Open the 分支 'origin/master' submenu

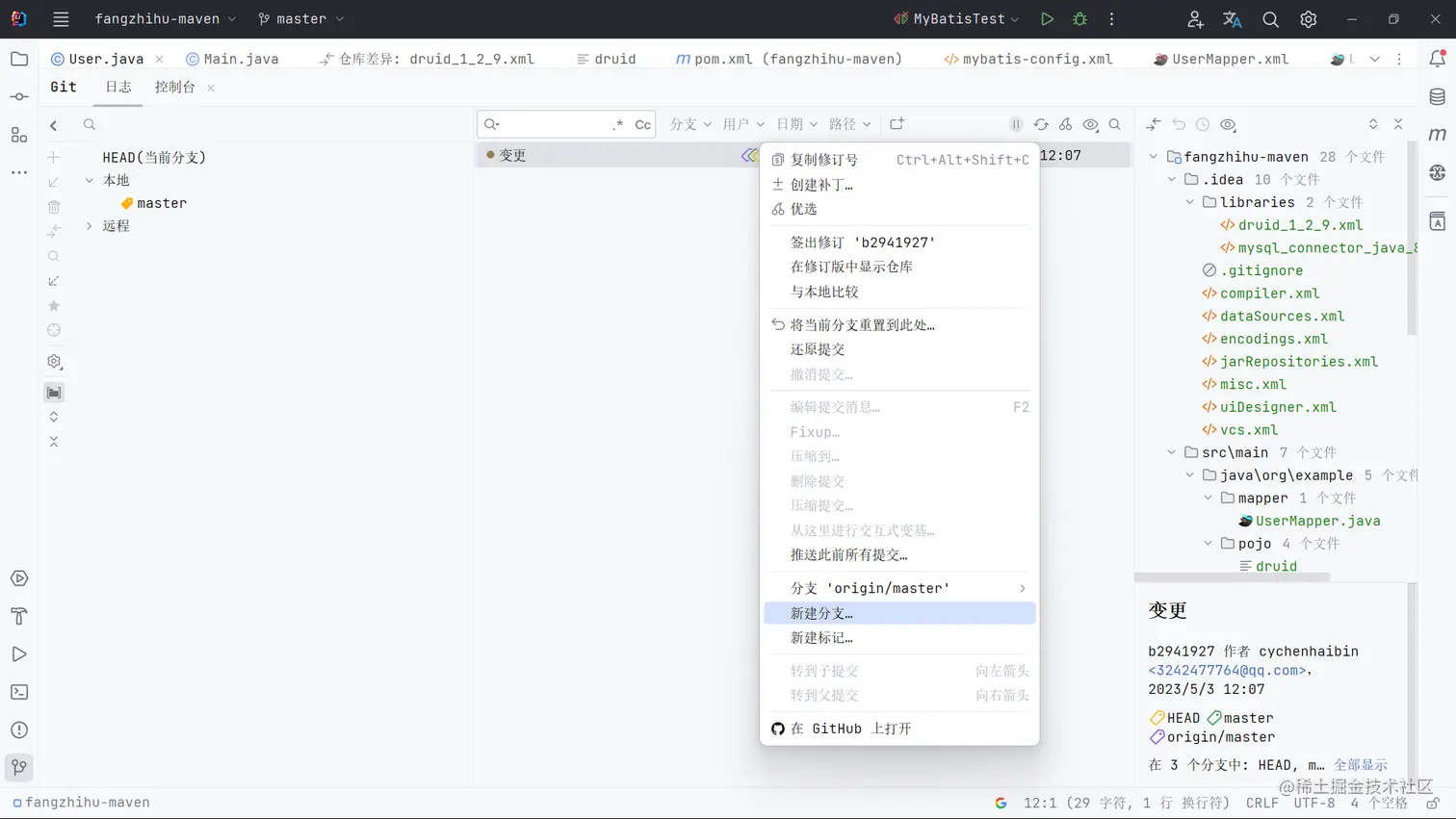click(x=899, y=588)
